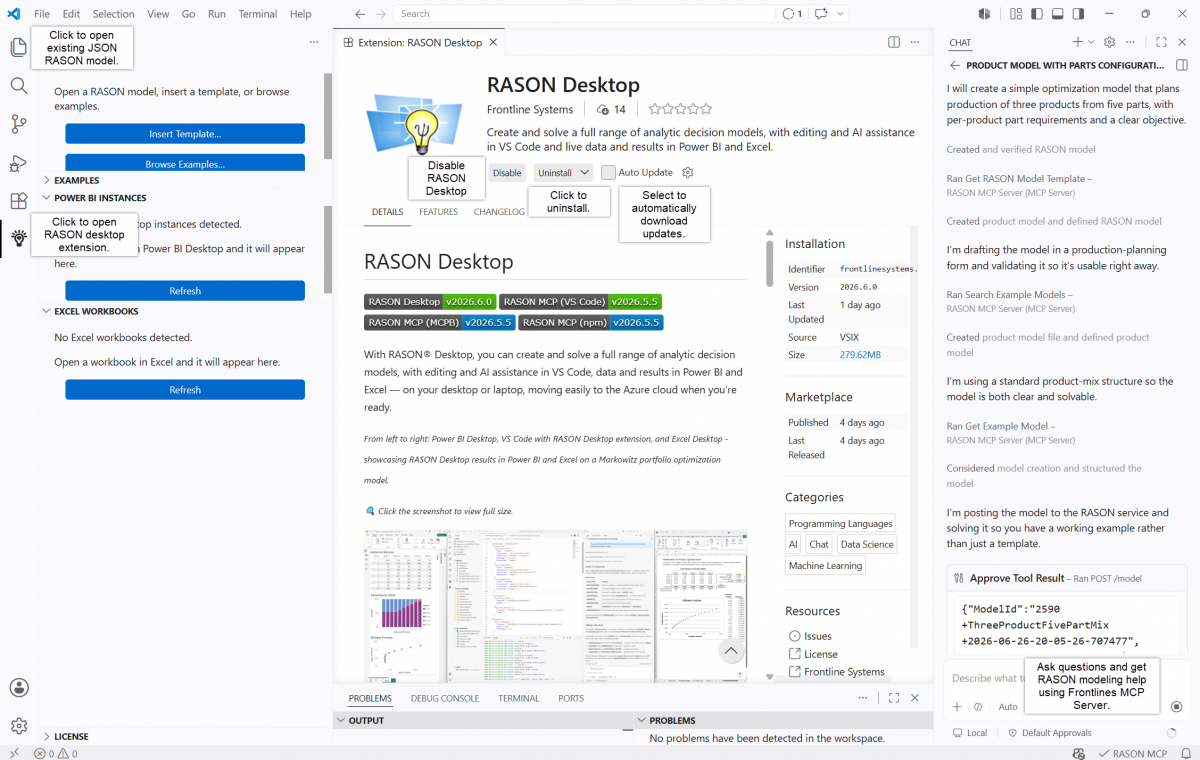Go forward with the navigation arrow
This screenshot has height=760, width=1200.
[x=381, y=14]
